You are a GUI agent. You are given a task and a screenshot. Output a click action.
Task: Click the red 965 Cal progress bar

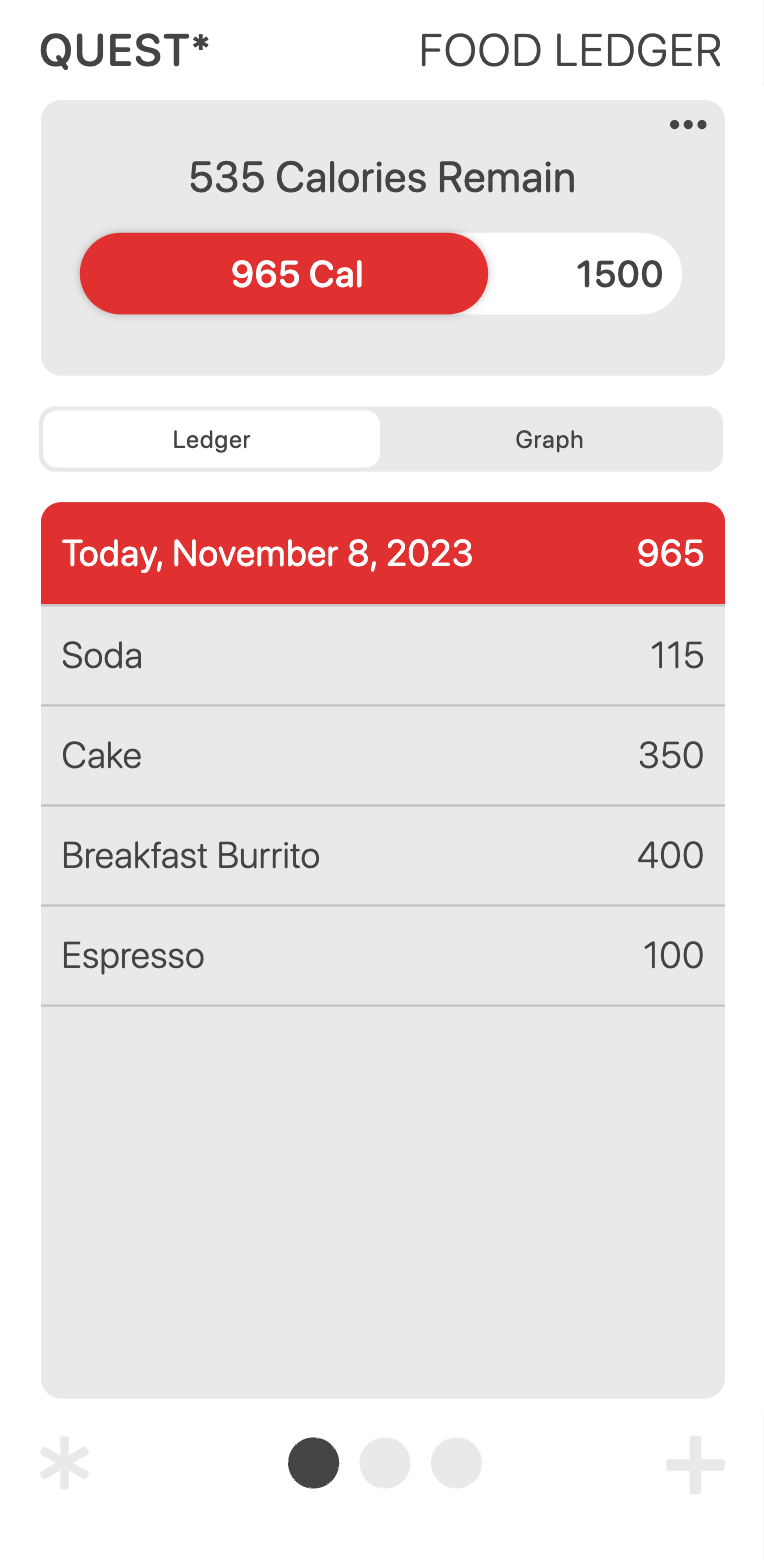[284, 274]
